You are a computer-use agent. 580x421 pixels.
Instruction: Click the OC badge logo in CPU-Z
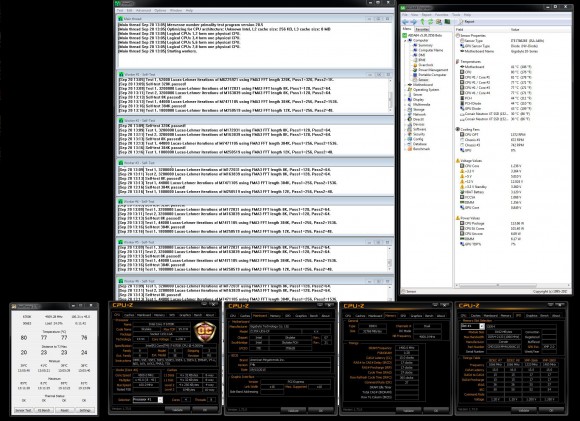pyautogui.click(x=205, y=331)
